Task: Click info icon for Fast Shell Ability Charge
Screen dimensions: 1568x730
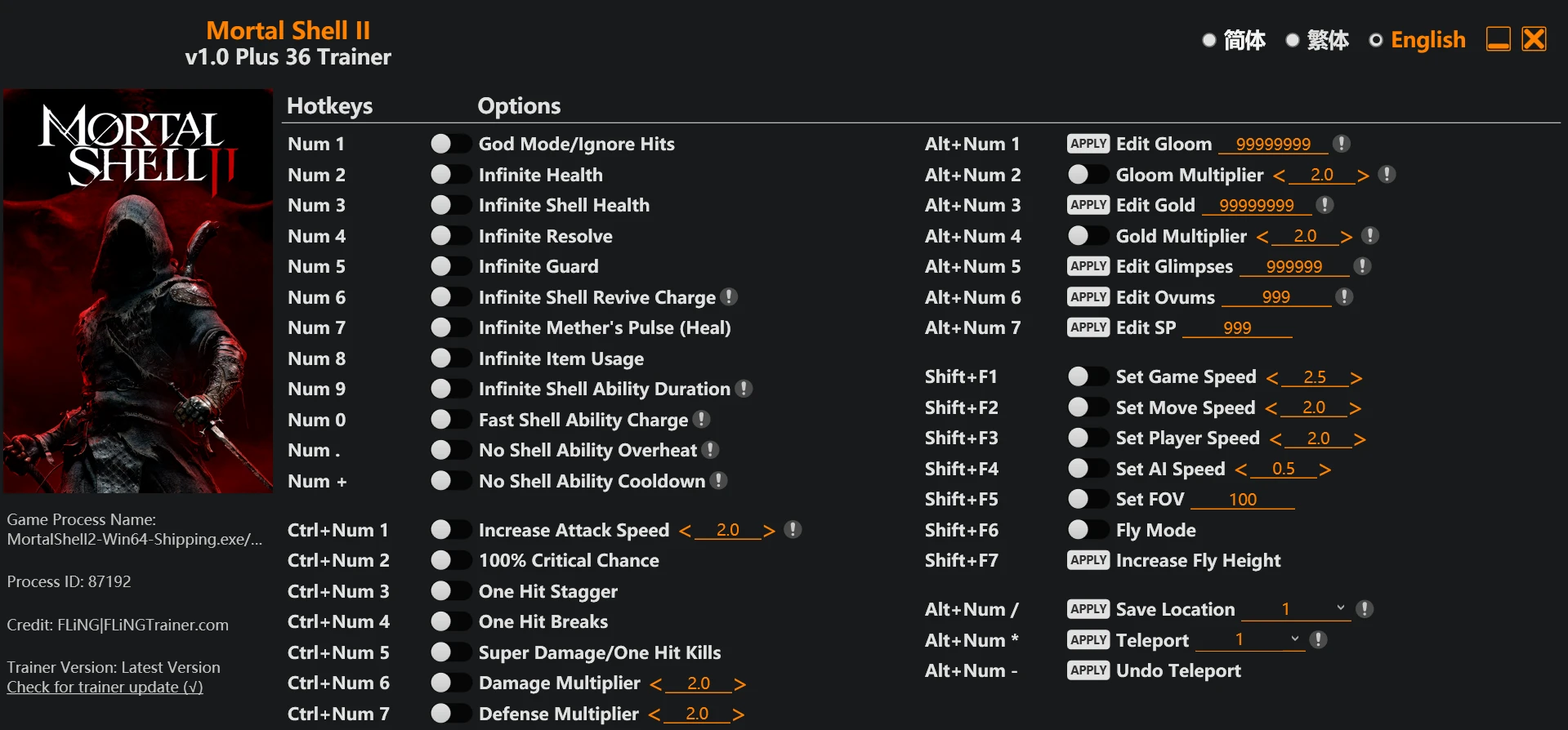Action: (701, 419)
